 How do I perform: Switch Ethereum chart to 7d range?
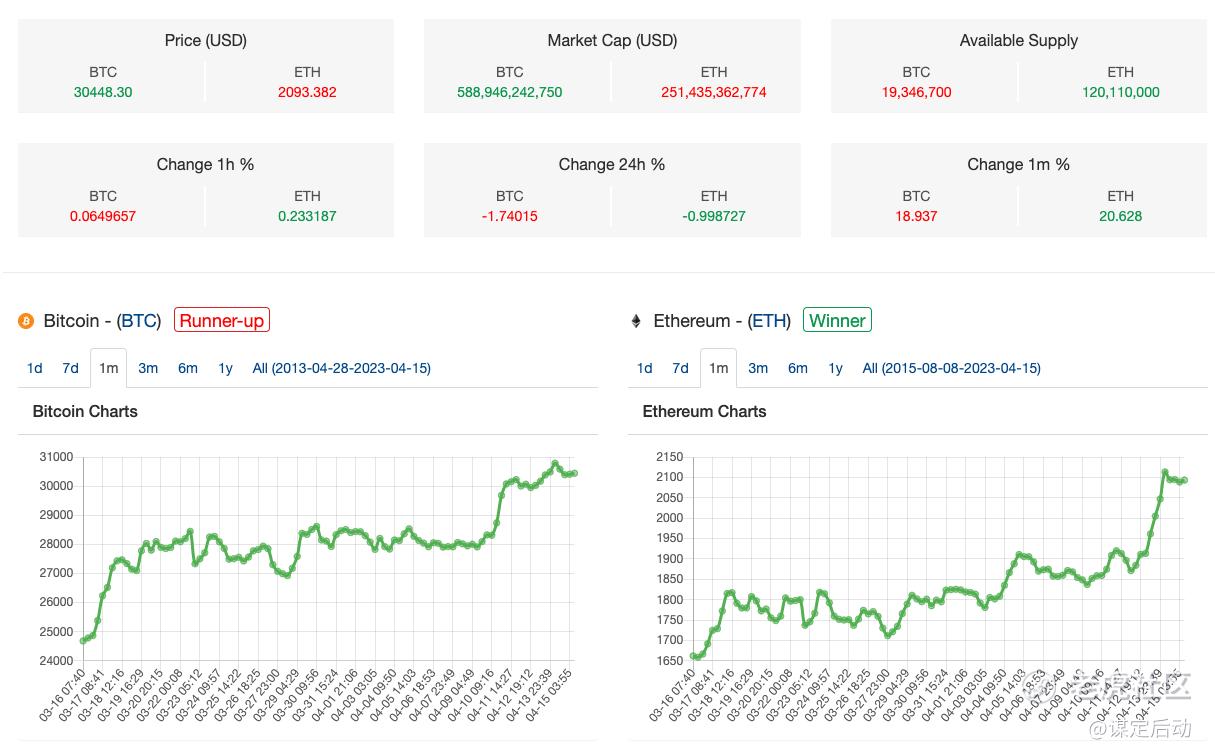point(680,368)
